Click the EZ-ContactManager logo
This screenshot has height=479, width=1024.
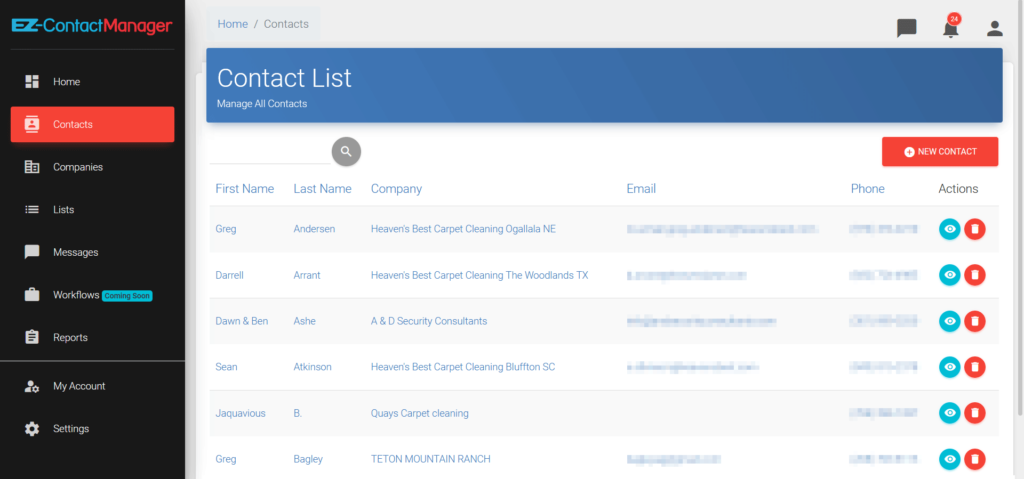92,26
